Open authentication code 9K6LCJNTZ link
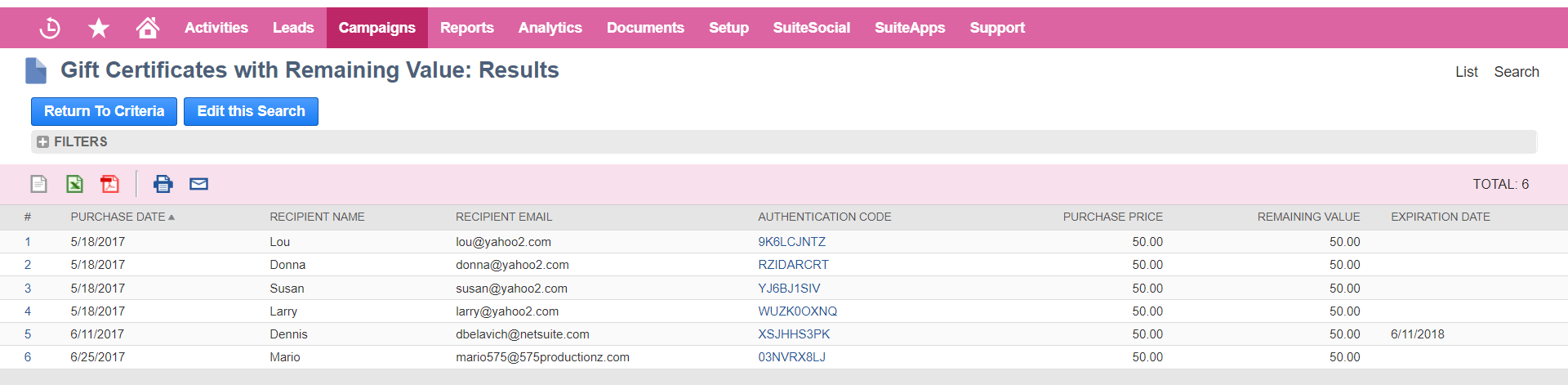Image resolution: width=1568 pixels, height=385 pixels. [x=791, y=242]
